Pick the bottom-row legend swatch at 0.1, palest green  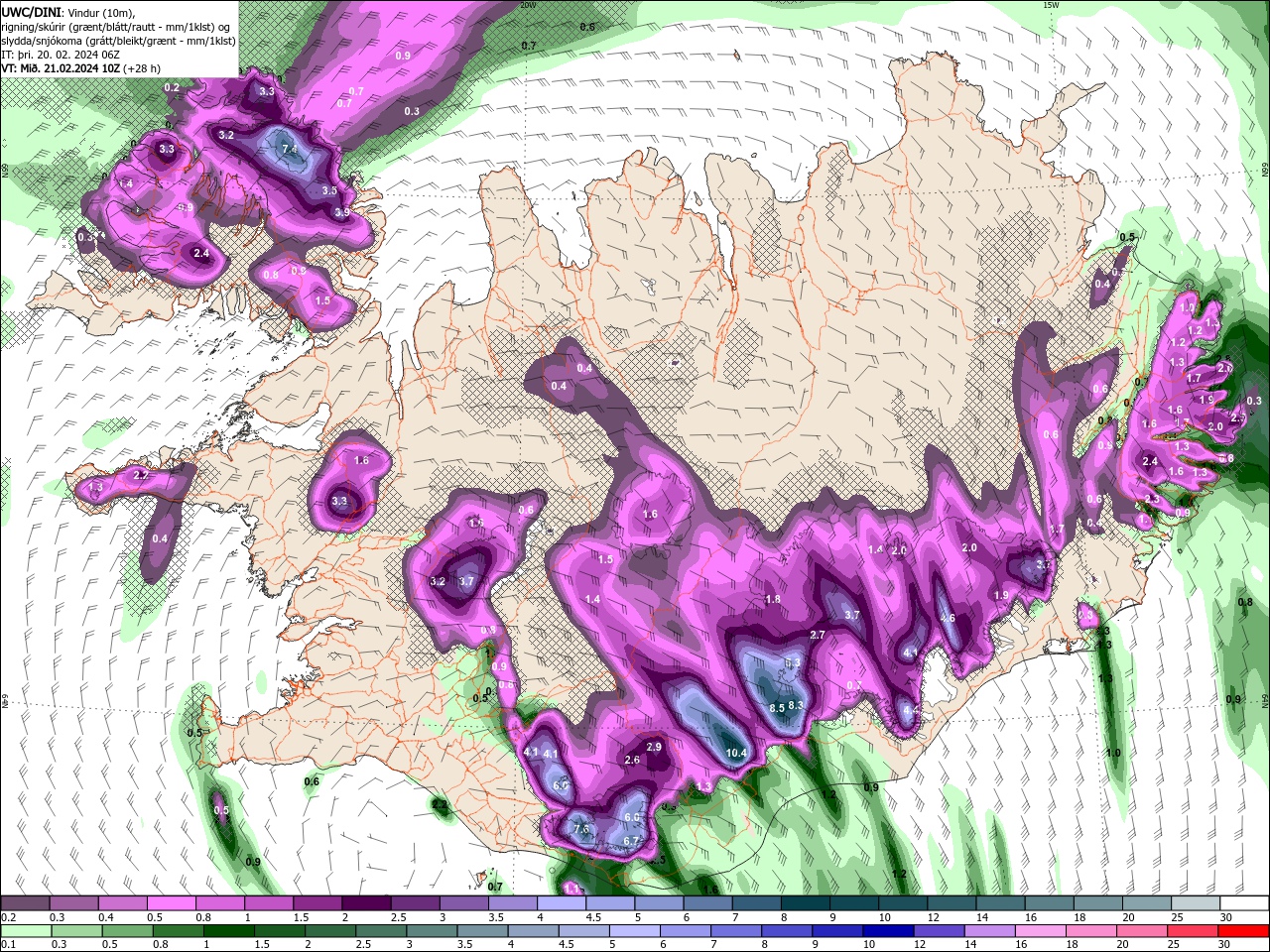pyautogui.click(x=25, y=931)
